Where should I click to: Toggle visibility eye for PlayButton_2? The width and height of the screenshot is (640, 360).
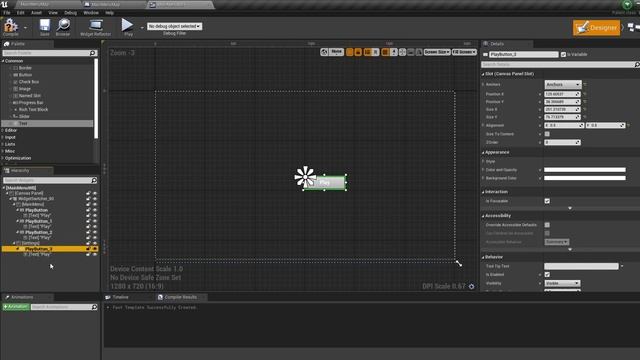click(95, 232)
